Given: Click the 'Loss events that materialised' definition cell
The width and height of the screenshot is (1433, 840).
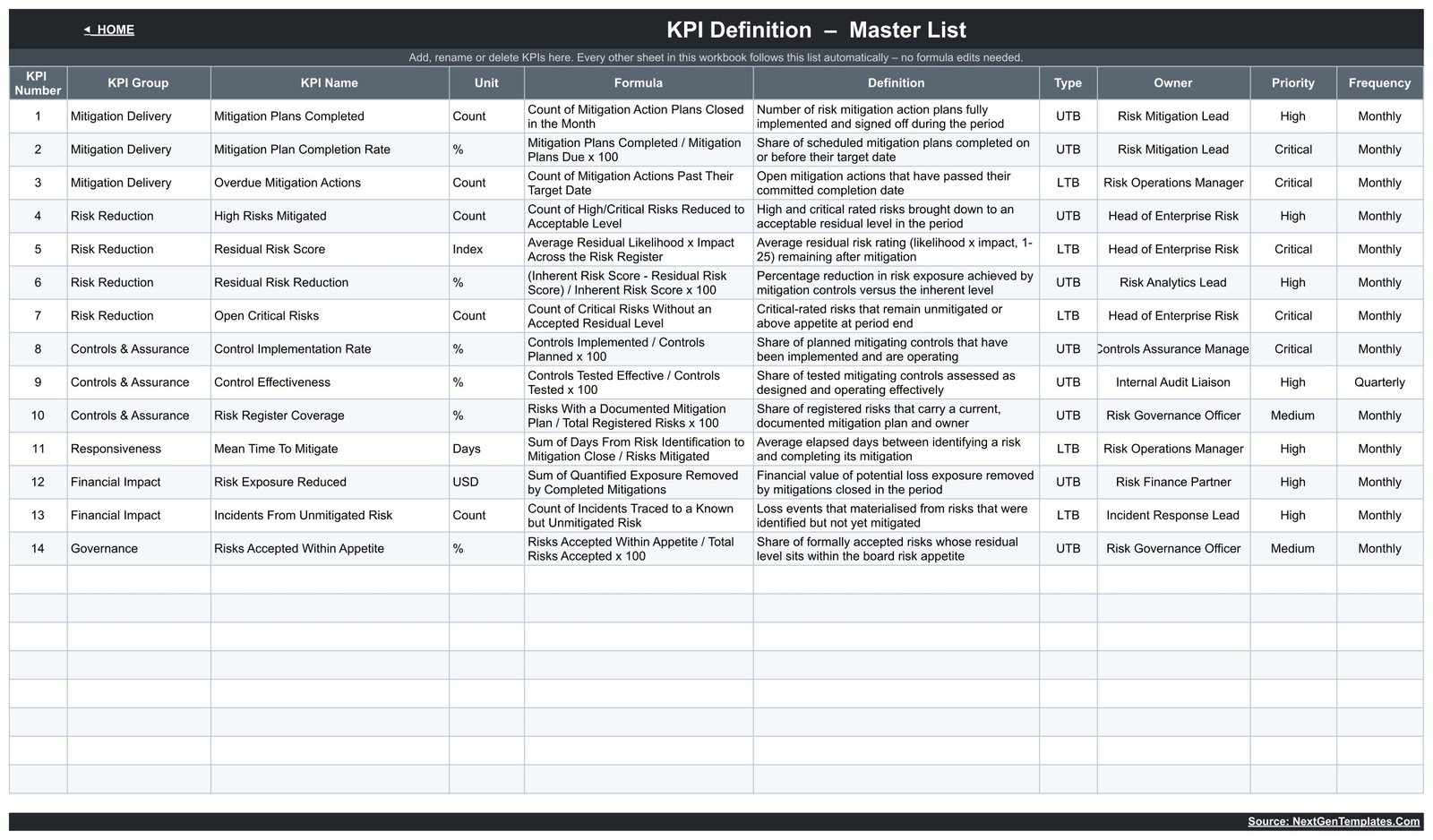Looking at the screenshot, I should point(896,515).
